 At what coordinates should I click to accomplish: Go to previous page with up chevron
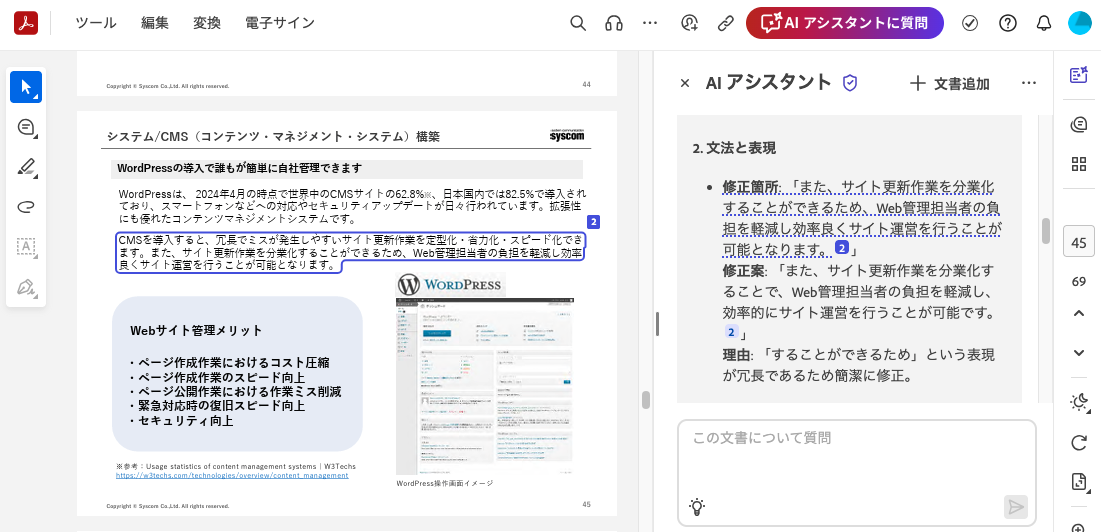click(x=1079, y=313)
